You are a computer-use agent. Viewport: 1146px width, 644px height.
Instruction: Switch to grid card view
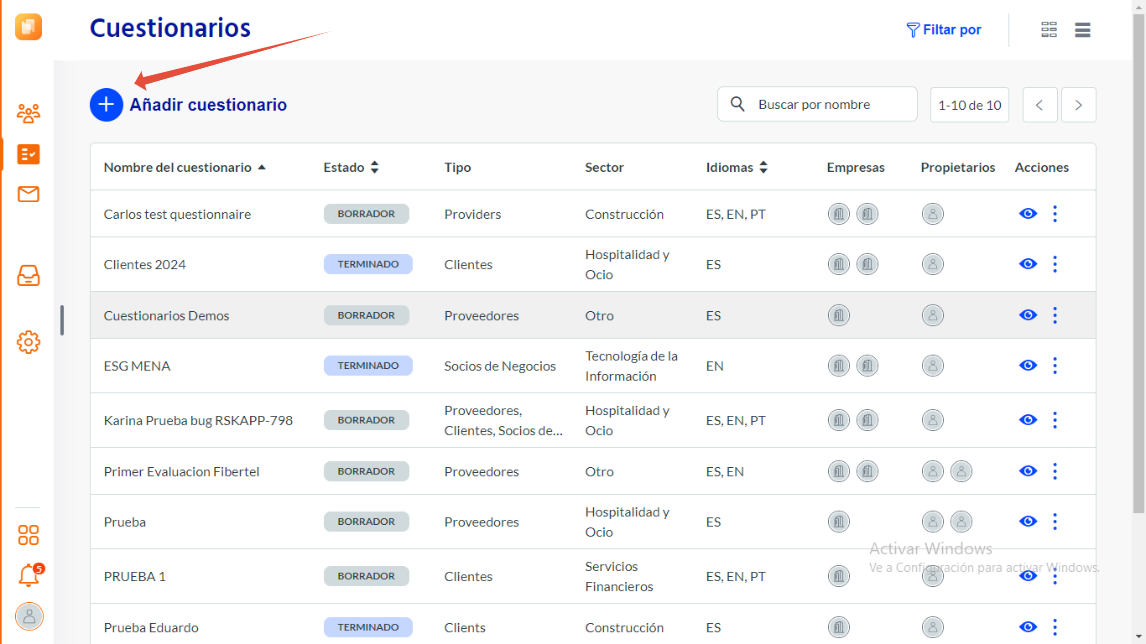(1049, 29)
